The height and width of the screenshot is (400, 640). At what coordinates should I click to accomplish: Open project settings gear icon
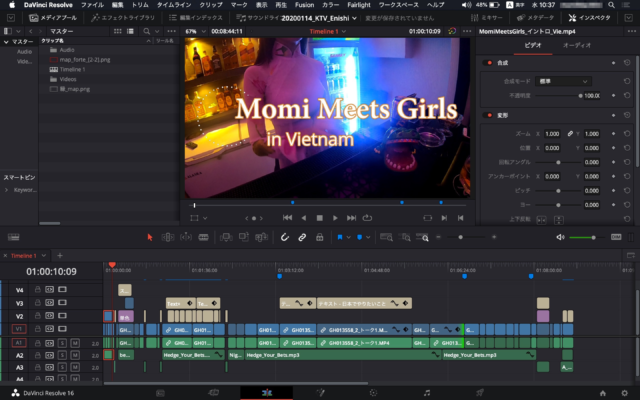pyautogui.click(x=624, y=392)
